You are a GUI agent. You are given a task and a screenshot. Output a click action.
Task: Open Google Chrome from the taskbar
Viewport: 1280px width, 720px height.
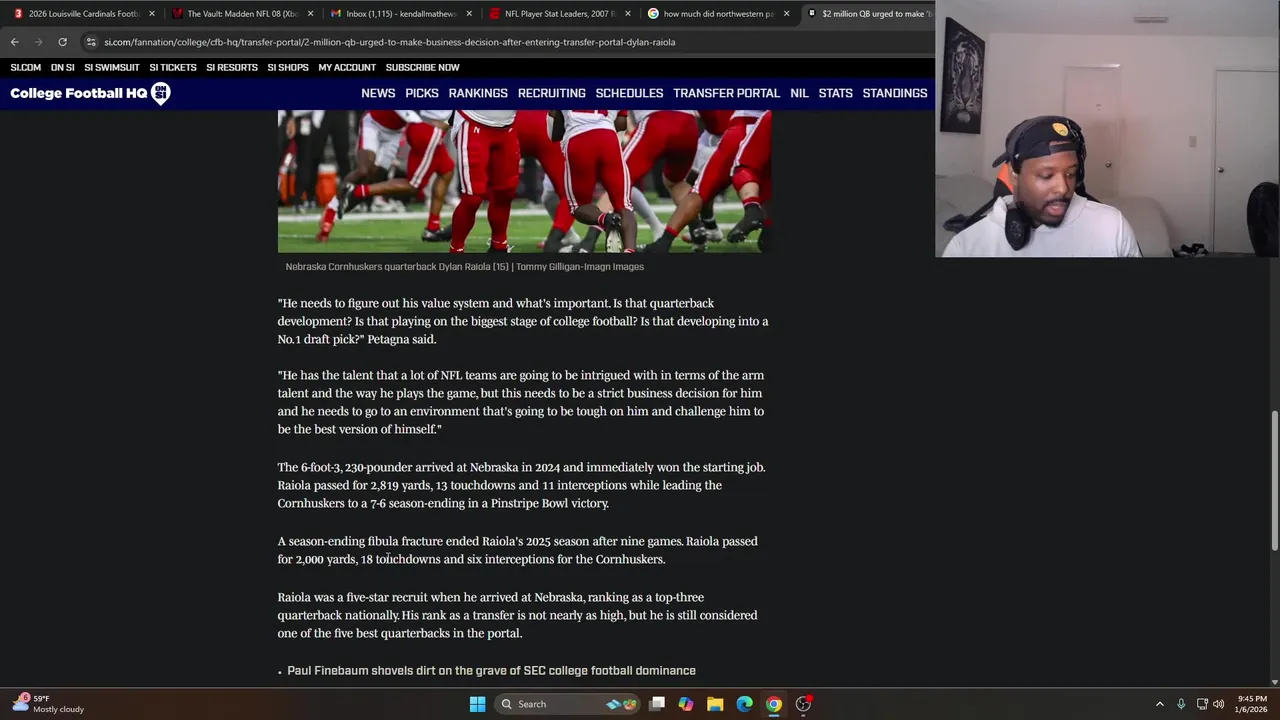pyautogui.click(x=774, y=704)
